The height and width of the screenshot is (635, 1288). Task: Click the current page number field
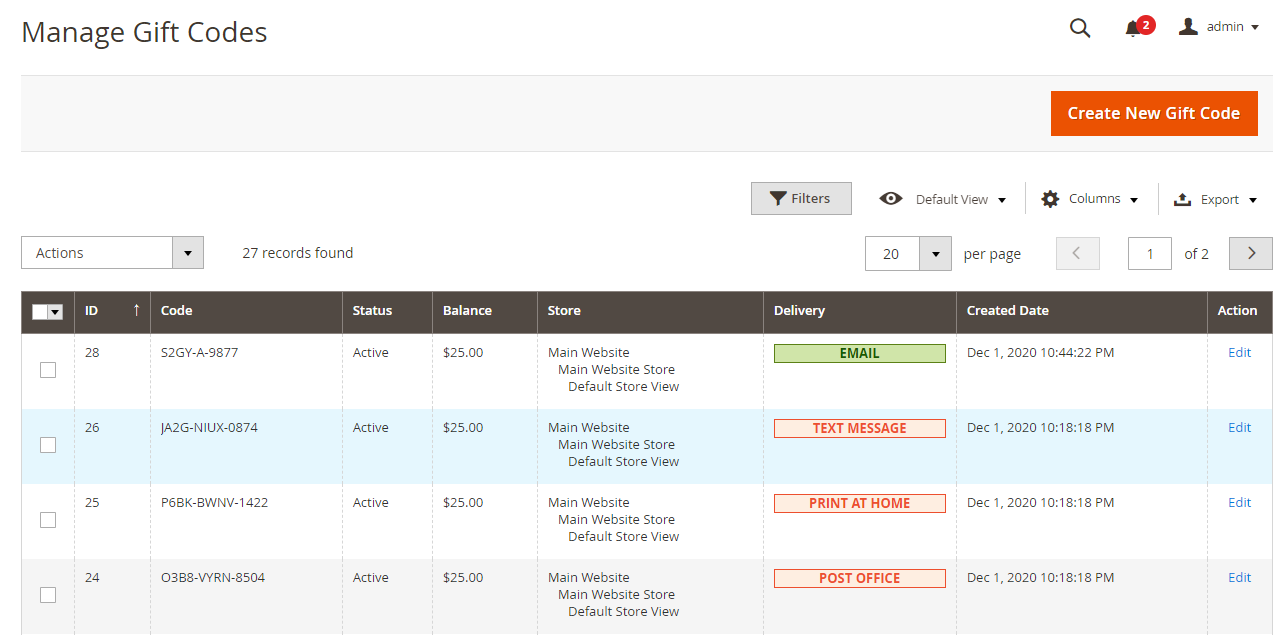(1149, 254)
